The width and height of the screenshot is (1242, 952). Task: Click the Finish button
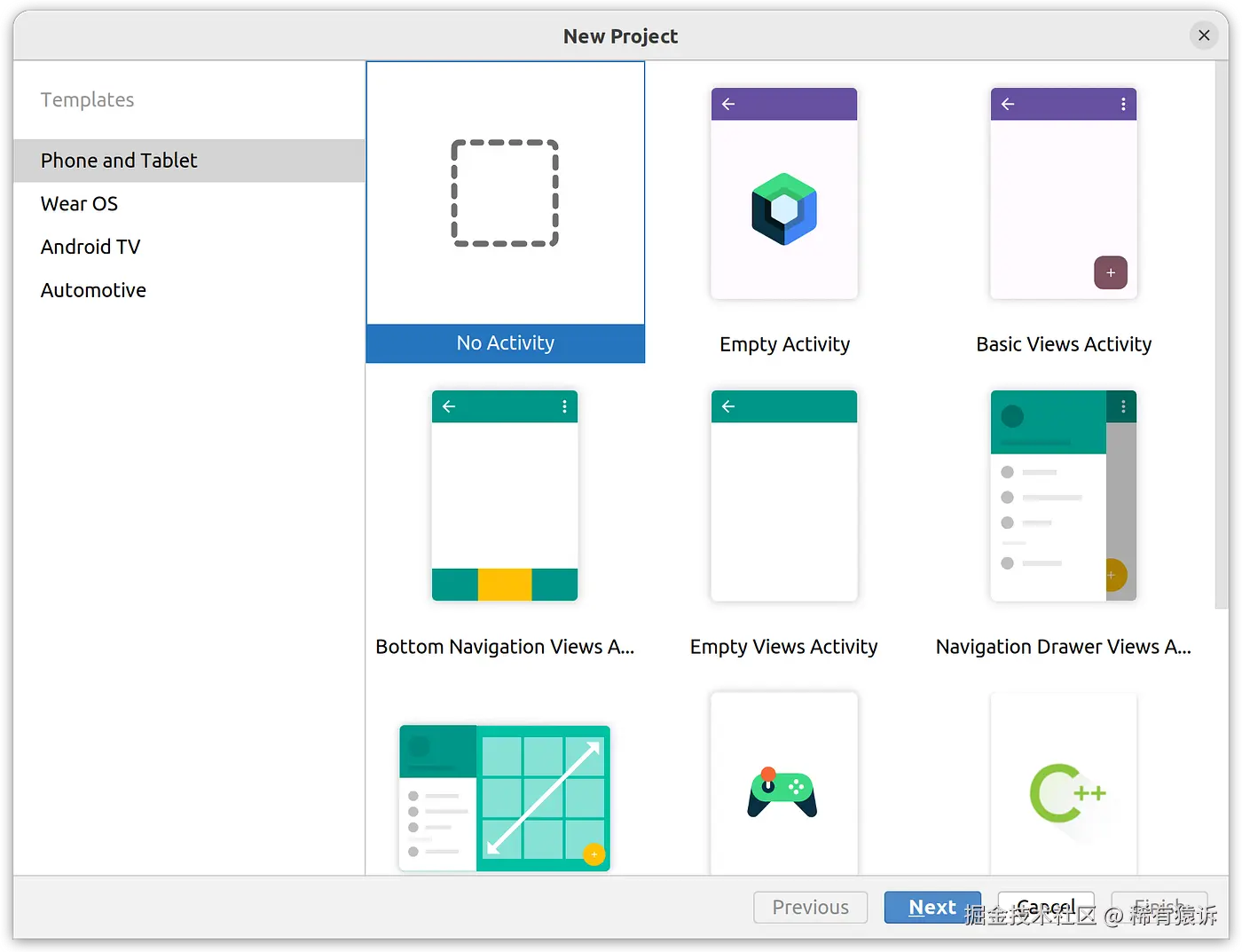coord(1160,907)
